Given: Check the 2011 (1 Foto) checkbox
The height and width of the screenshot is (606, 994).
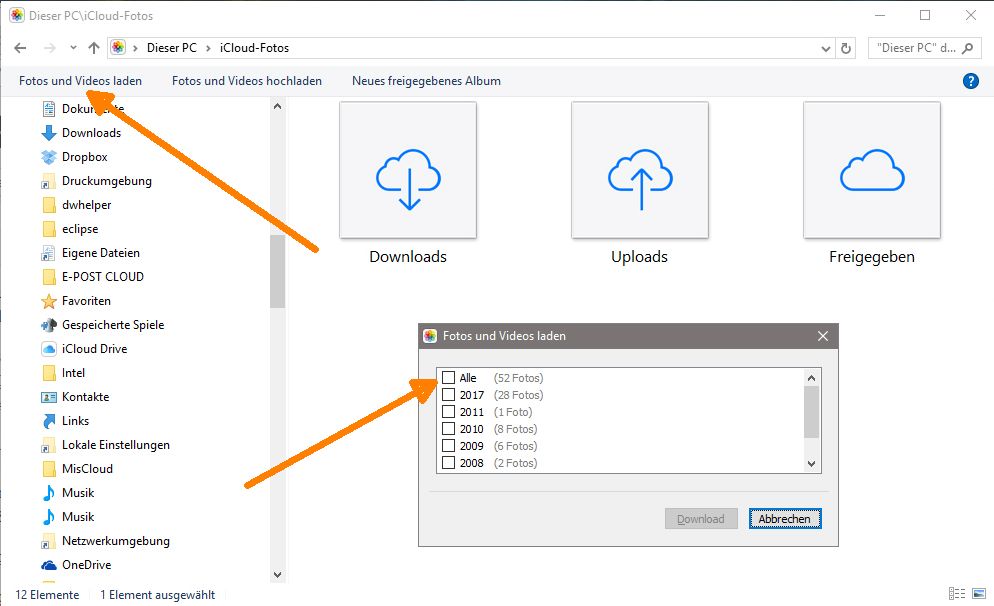Looking at the screenshot, I should pyautogui.click(x=448, y=412).
